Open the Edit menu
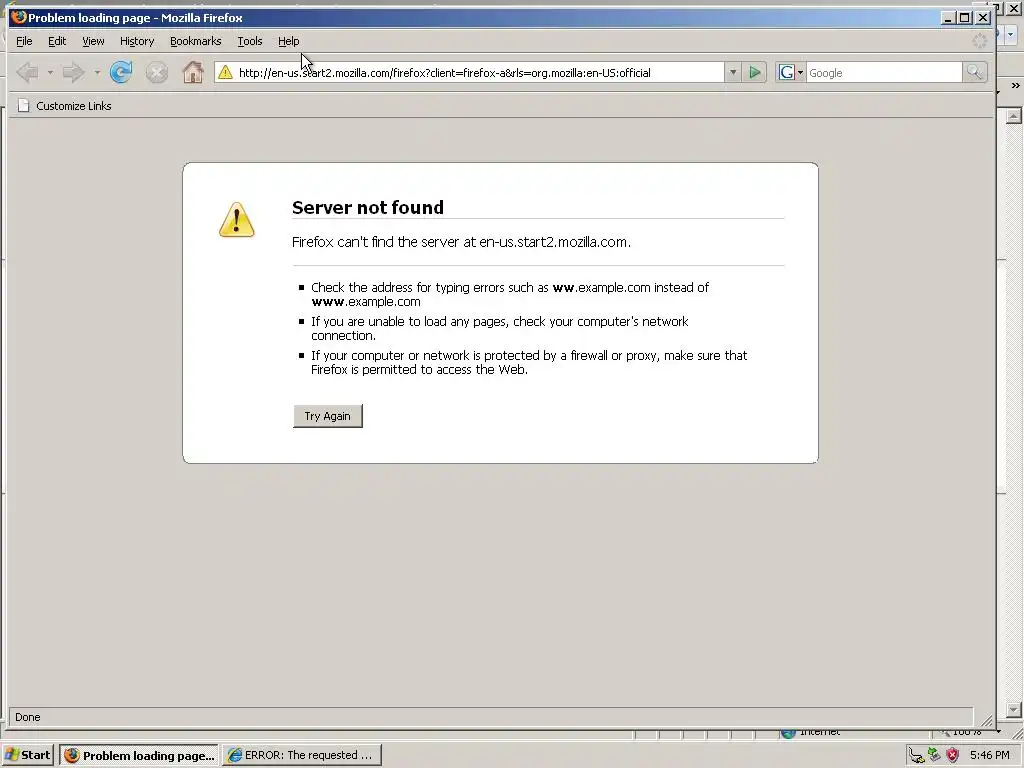The height and width of the screenshot is (768, 1024). (57, 41)
